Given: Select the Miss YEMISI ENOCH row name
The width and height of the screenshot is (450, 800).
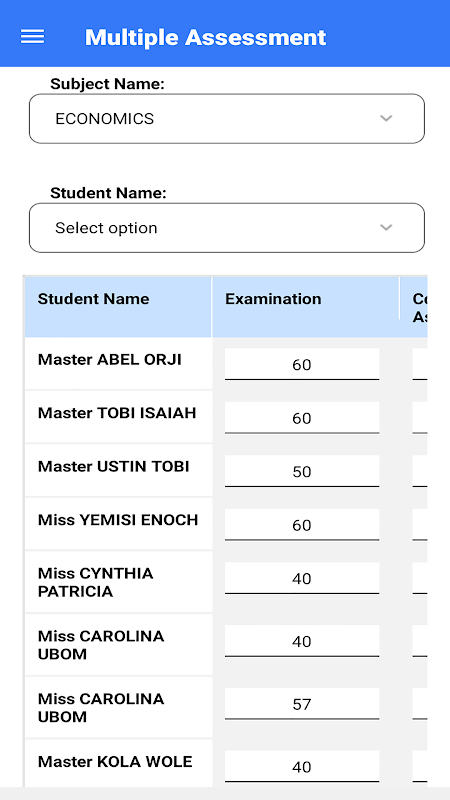Looking at the screenshot, I should tap(118, 520).
